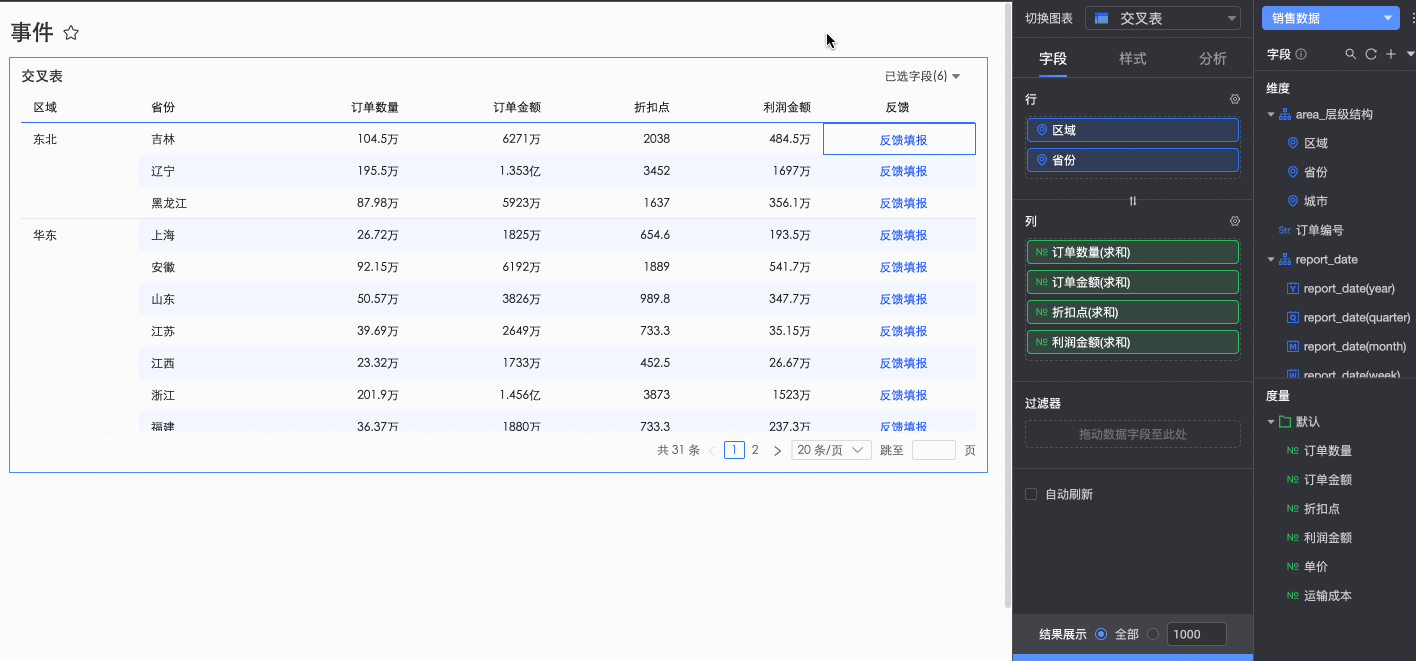Click the 跳至 page number input field
This screenshot has height=661, width=1416.
click(933, 450)
